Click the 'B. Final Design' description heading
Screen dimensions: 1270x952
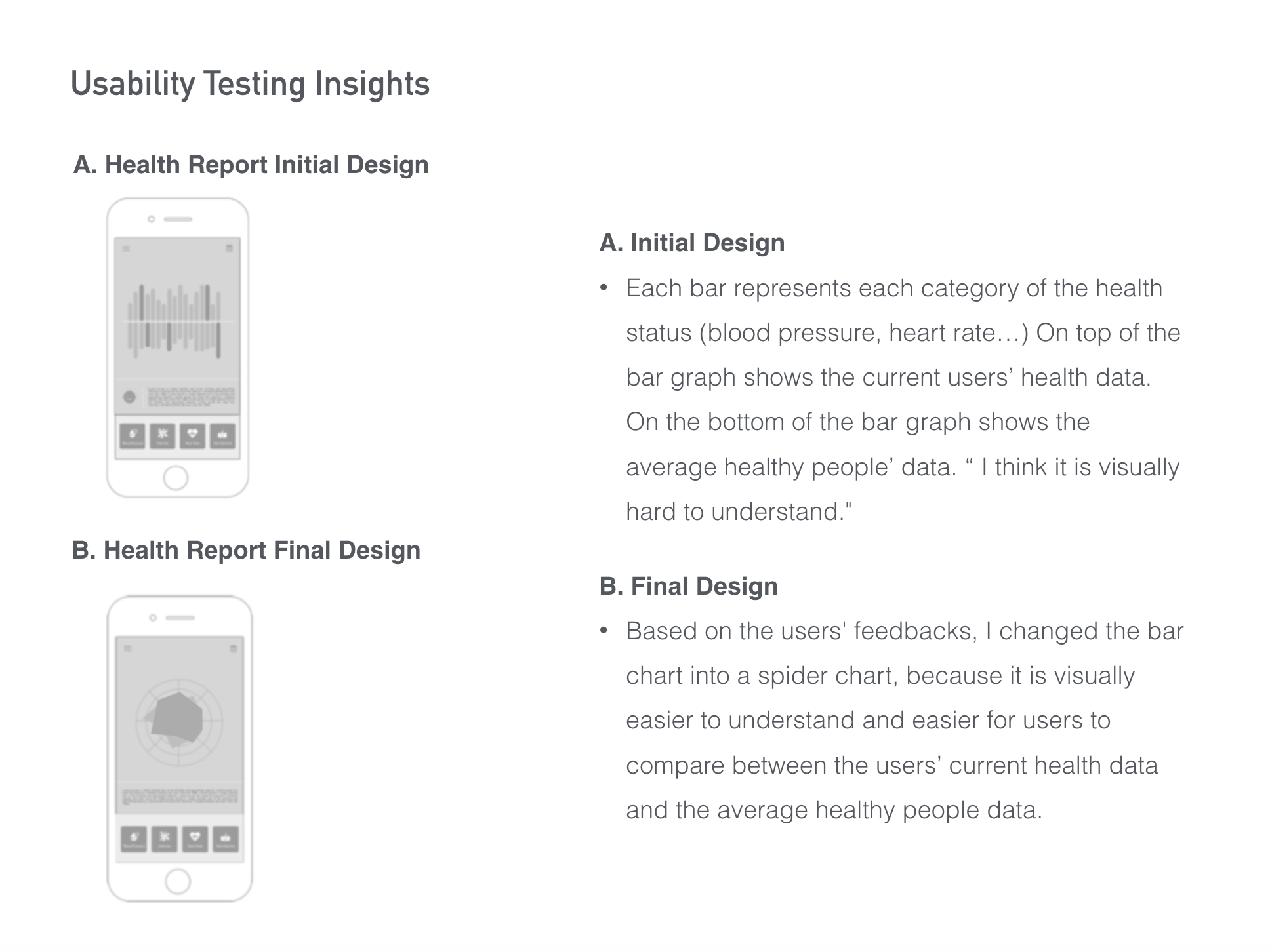[x=689, y=586]
